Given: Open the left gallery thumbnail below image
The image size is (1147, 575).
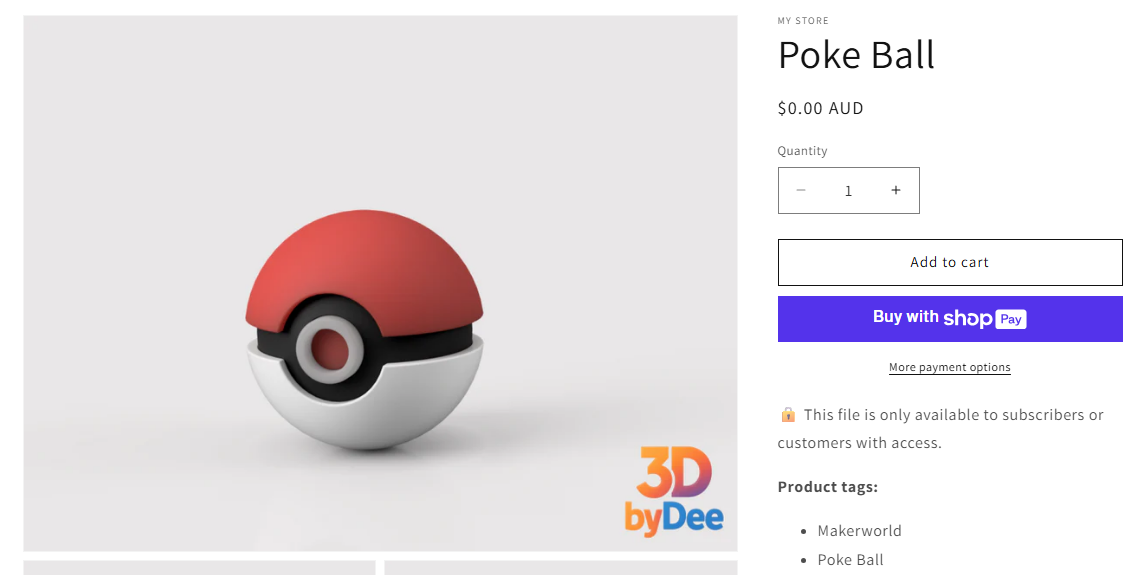Looking at the screenshot, I should pyautogui.click(x=199, y=568).
